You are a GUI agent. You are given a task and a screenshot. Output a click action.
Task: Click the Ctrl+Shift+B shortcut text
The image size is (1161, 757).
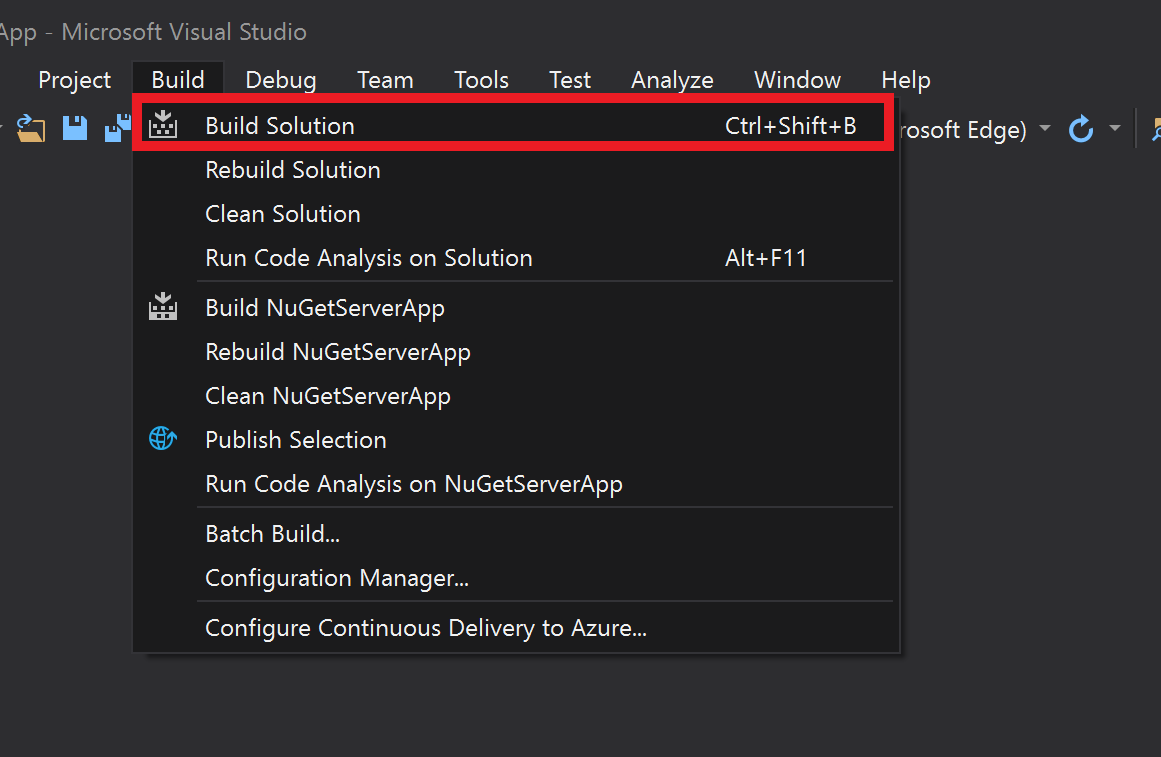(791, 126)
